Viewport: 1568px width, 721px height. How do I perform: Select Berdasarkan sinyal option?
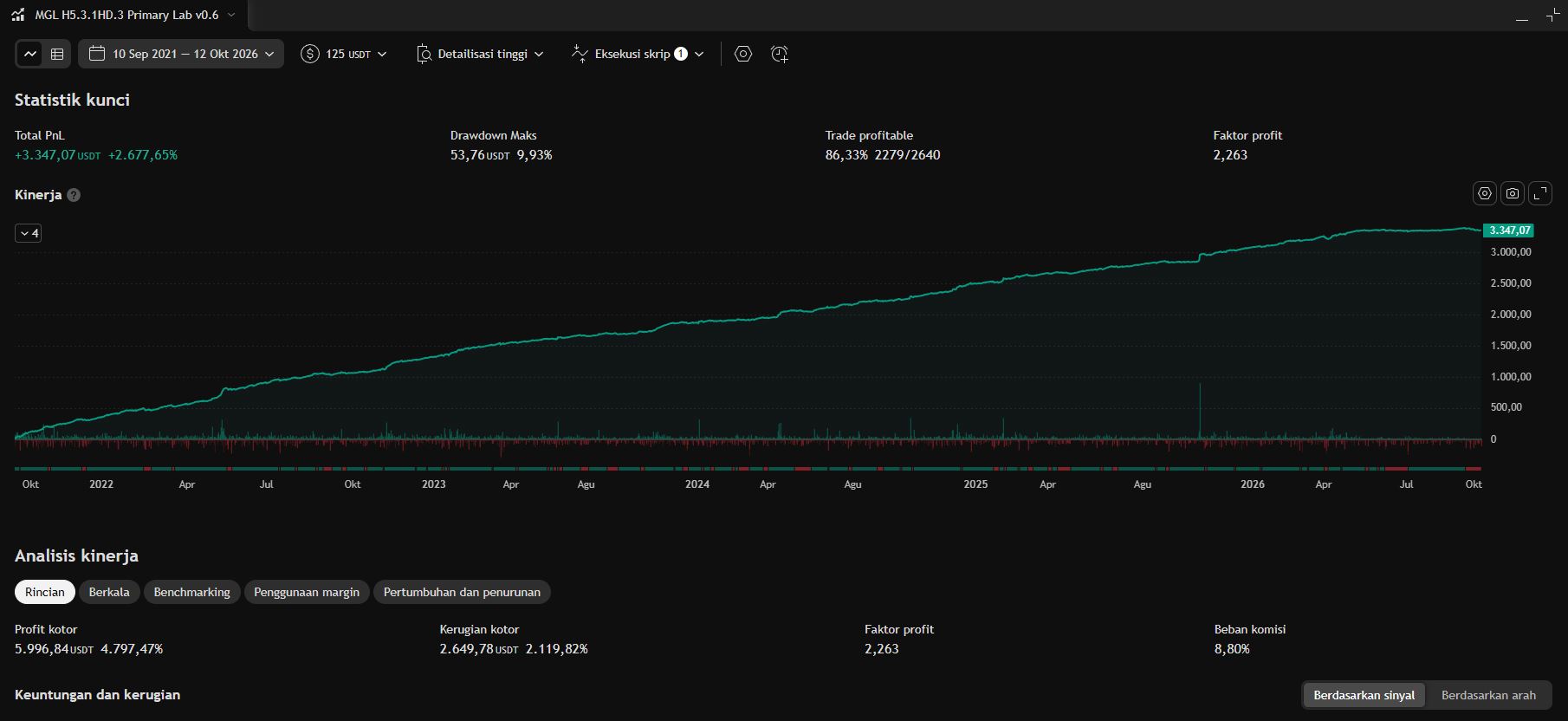tap(1364, 695)
